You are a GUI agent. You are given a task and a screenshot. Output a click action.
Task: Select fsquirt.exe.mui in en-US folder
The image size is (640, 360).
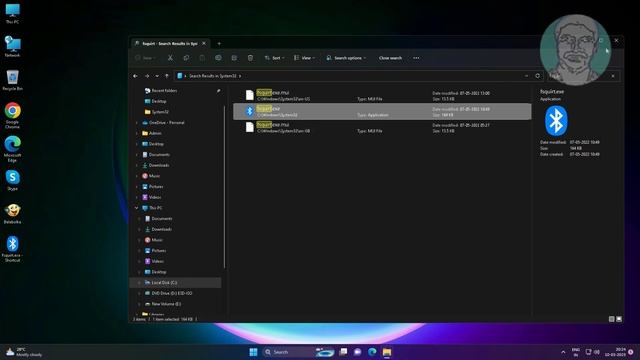(x=382, y=96)
